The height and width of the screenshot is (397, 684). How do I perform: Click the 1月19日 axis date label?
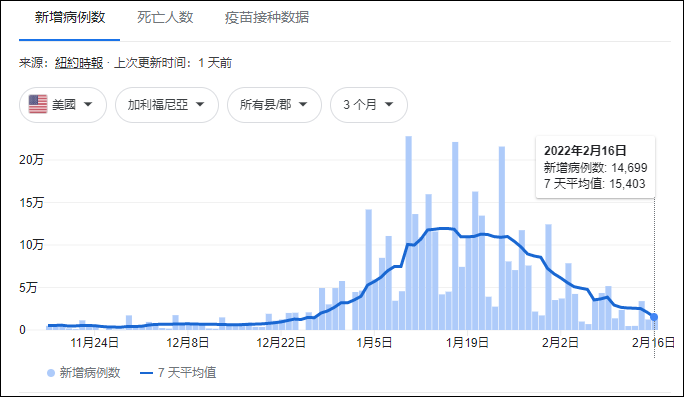tap(467, 342)
